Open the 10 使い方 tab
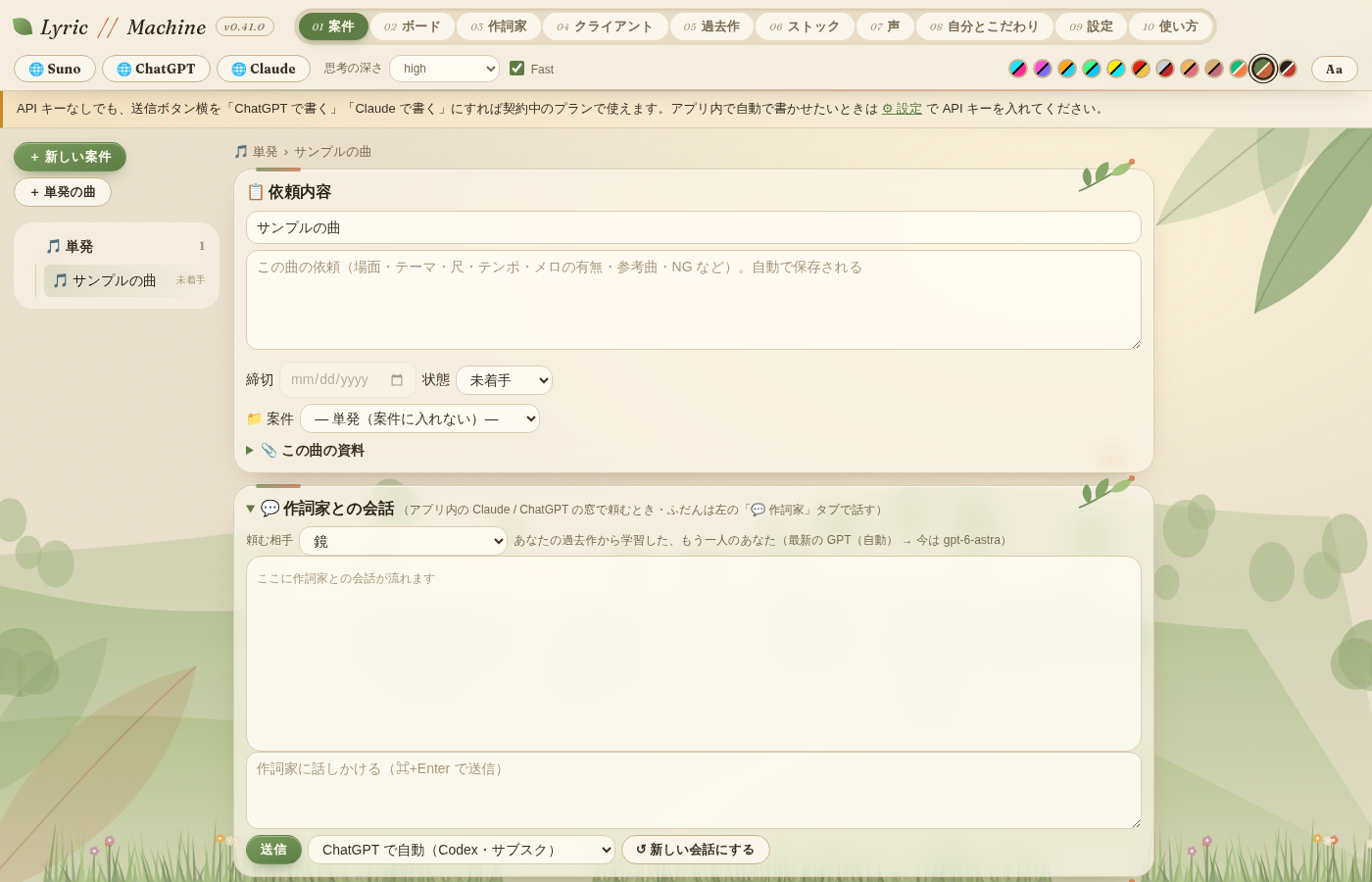The height and width of the screenshot is (882, 1372). 1170,26
